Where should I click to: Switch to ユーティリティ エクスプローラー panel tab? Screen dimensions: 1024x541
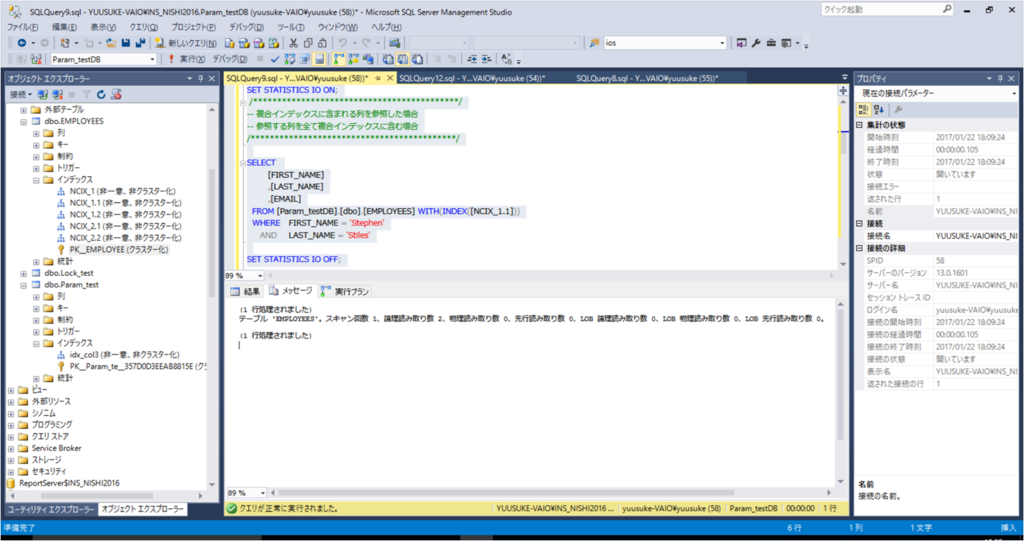coord(50,509)
